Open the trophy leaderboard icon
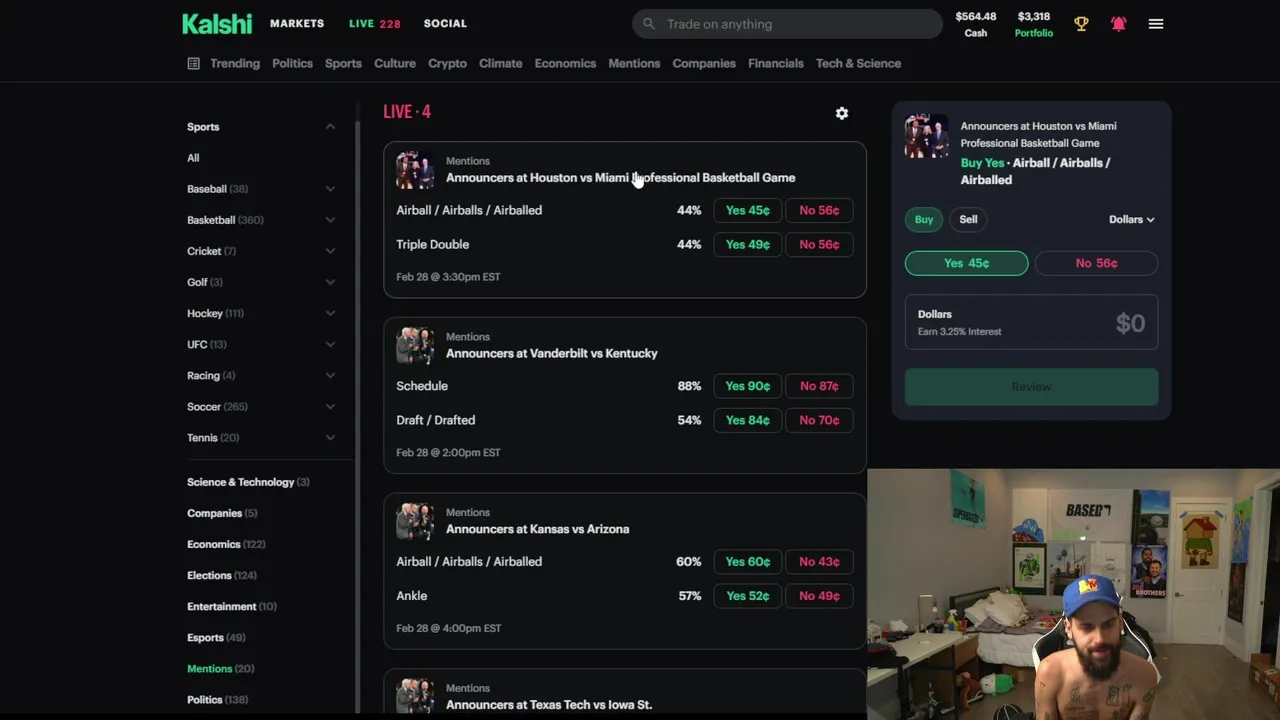This screenshot has height=720, width=1280. pos(1081,24)
